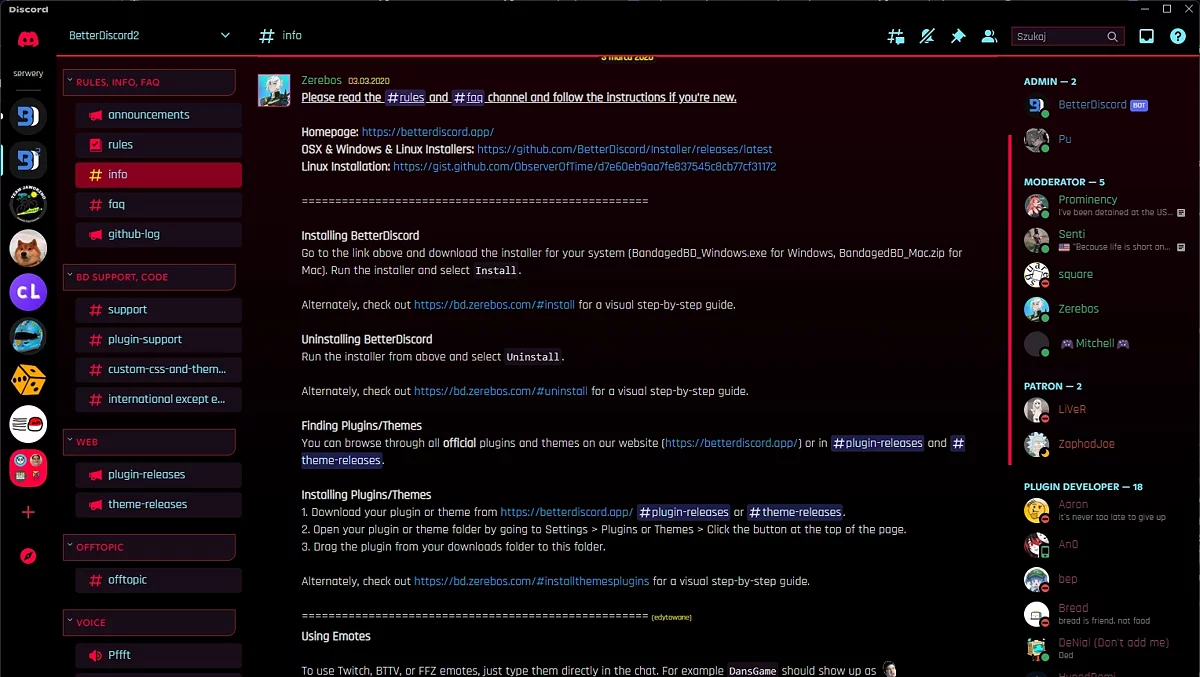This screenshot has width=1200, height=677.
Task: Mute channel via notification bell icon
Action: [927, 36]
